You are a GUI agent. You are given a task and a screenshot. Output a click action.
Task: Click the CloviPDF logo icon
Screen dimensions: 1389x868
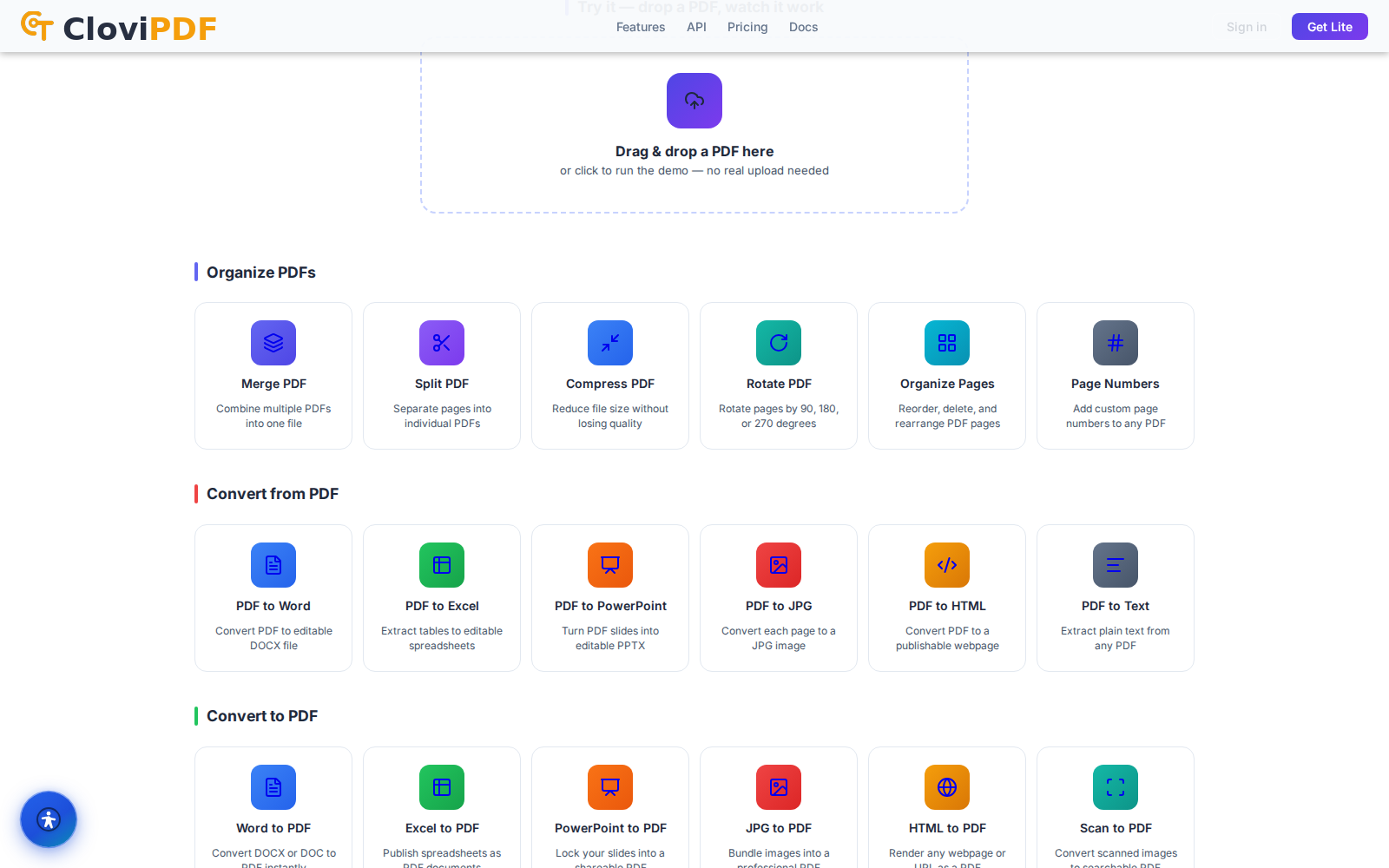coord(37,26)
